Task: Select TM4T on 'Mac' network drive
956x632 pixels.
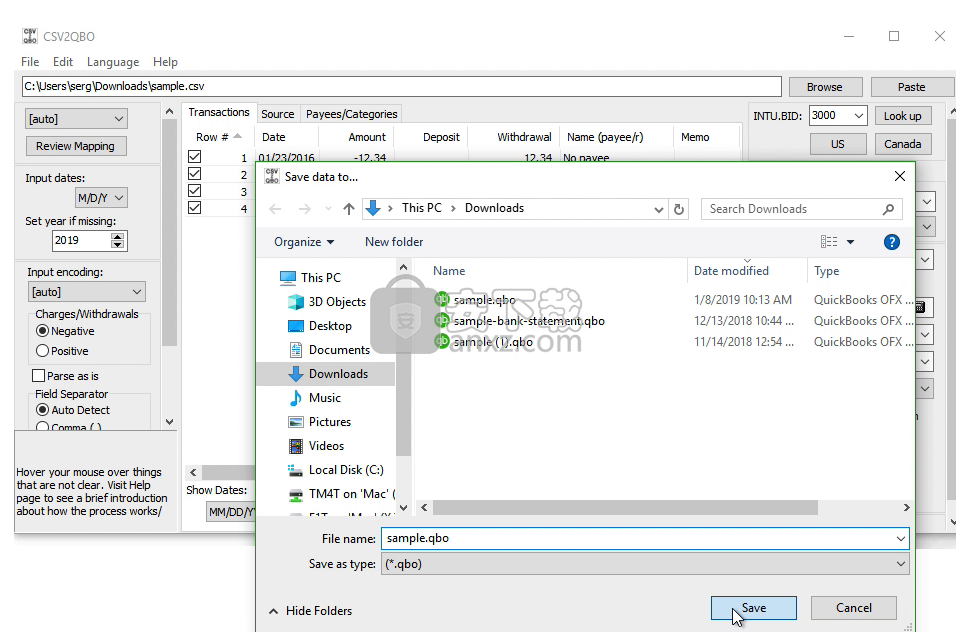Action: [341, 494]
